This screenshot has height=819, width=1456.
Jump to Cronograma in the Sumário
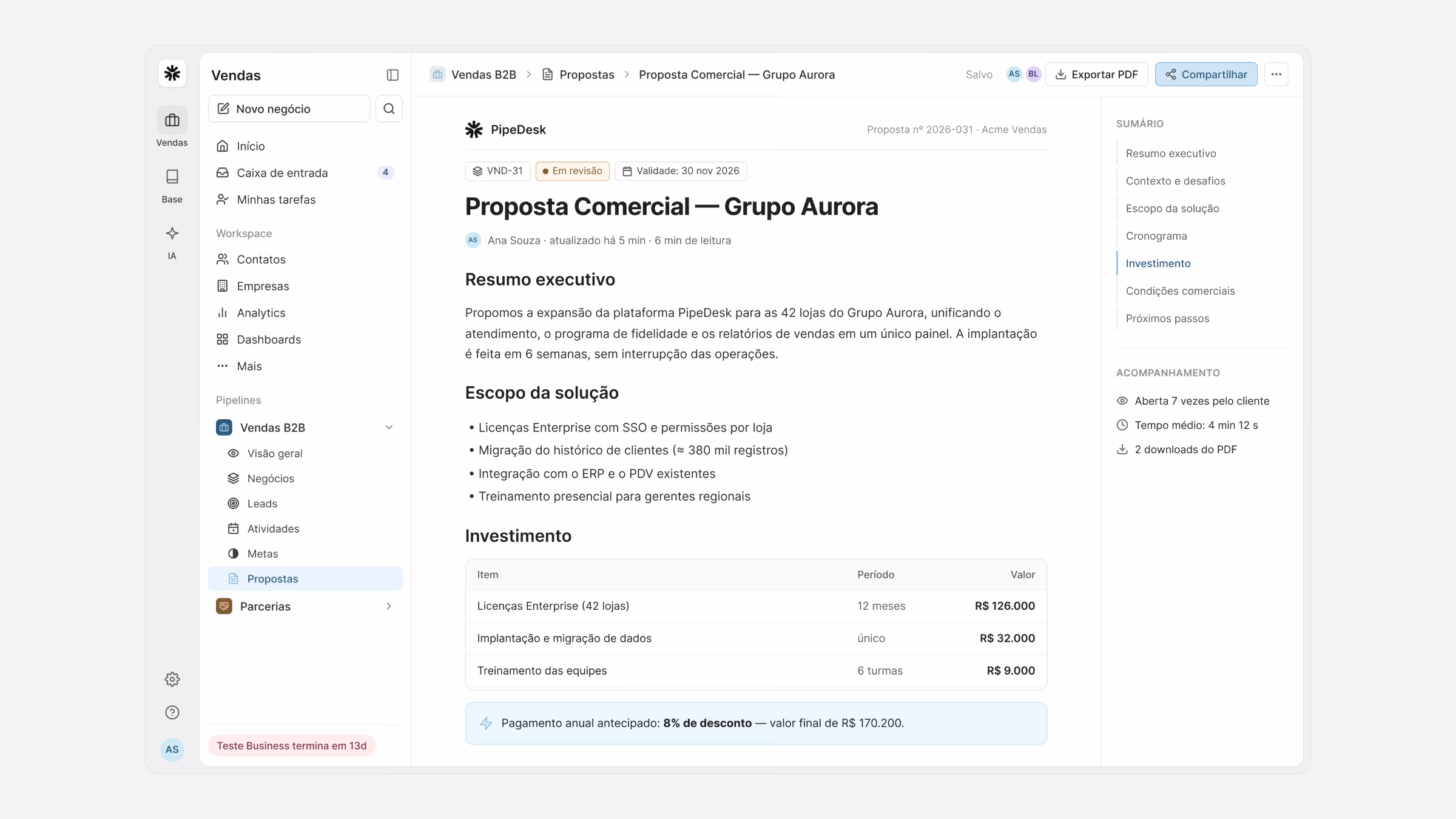[1156, 235]
